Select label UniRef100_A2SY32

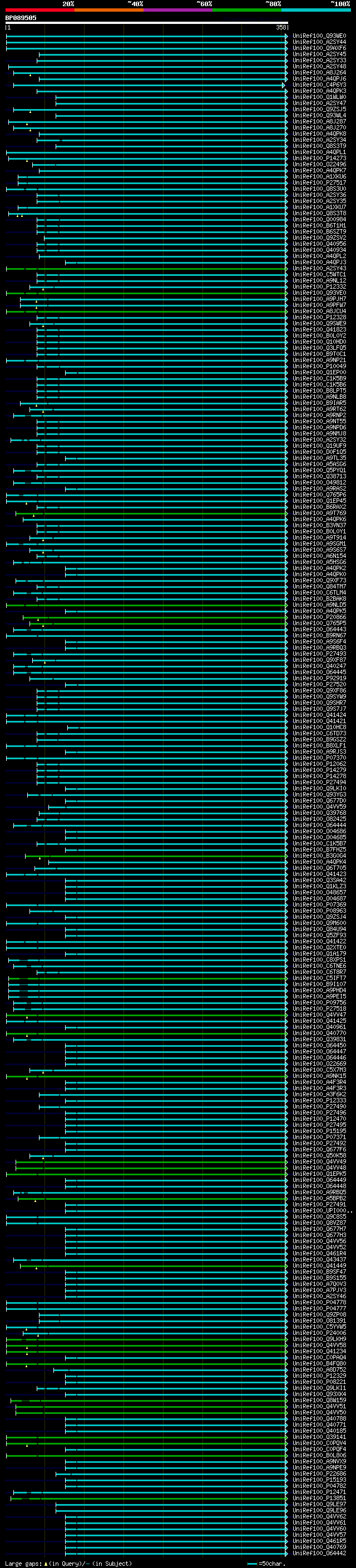click(319, 440)
